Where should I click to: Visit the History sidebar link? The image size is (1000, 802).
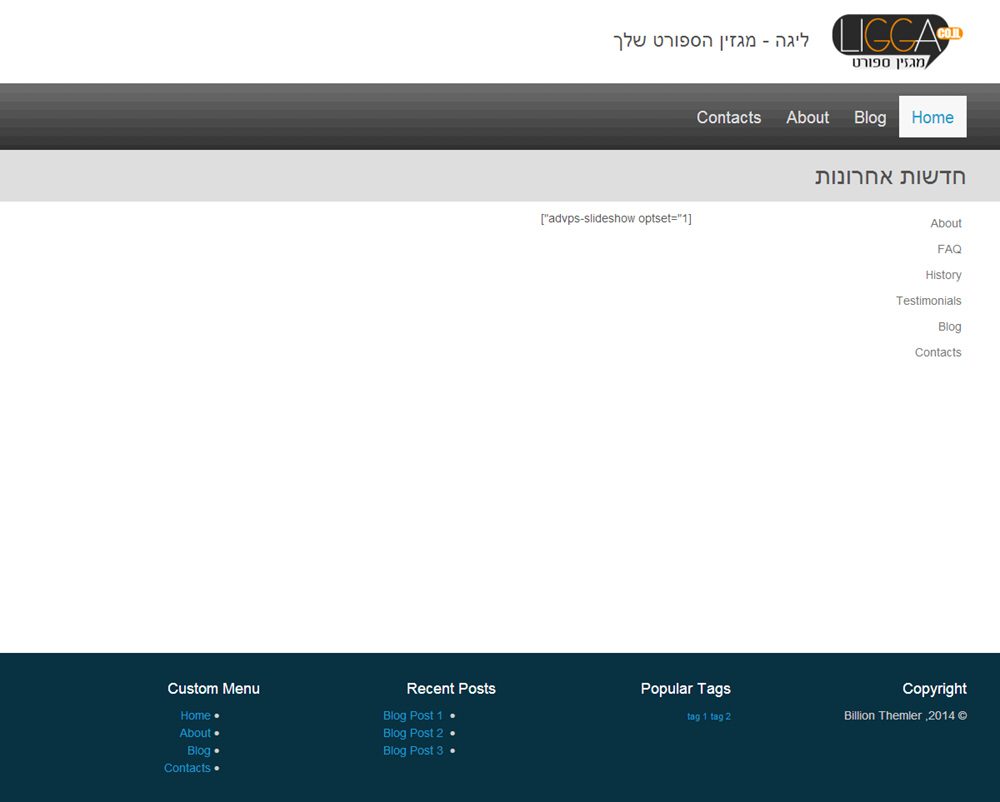click(943, 275)
